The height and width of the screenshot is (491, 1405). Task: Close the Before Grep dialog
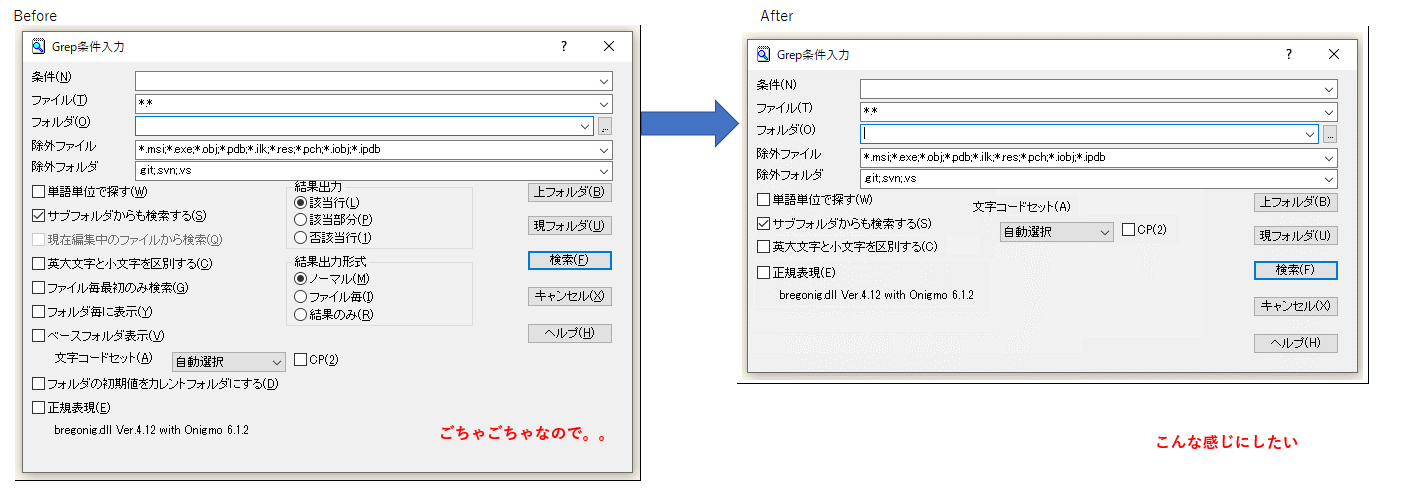tap(609, 46)
